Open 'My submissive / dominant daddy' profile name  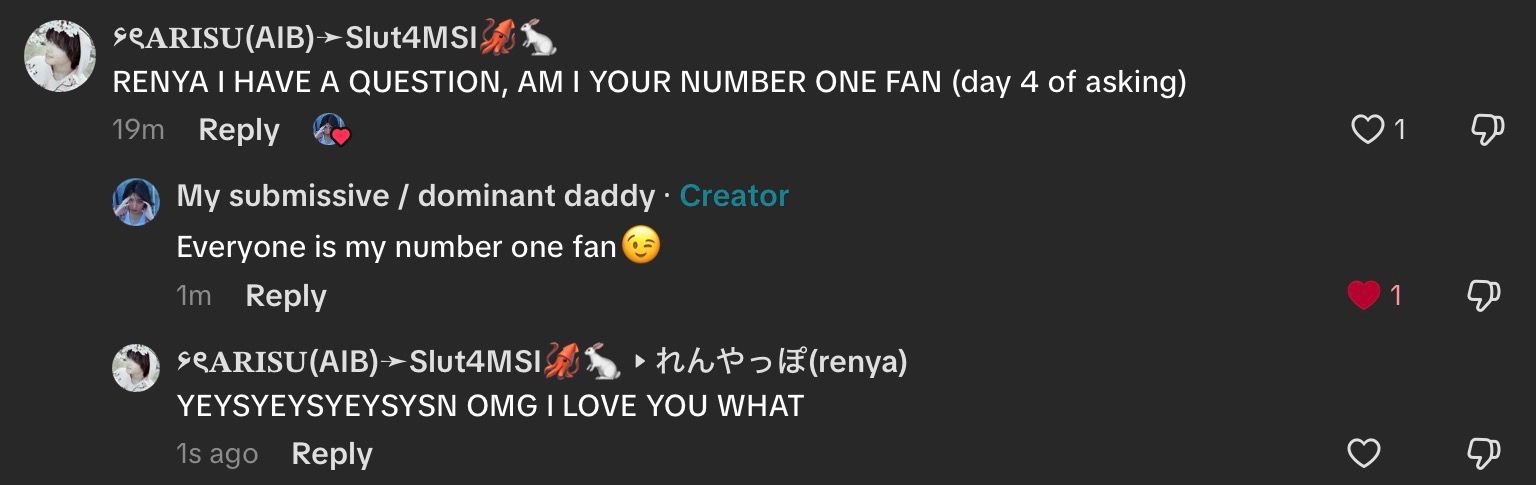pyautogui.click(x=415, y=196)
